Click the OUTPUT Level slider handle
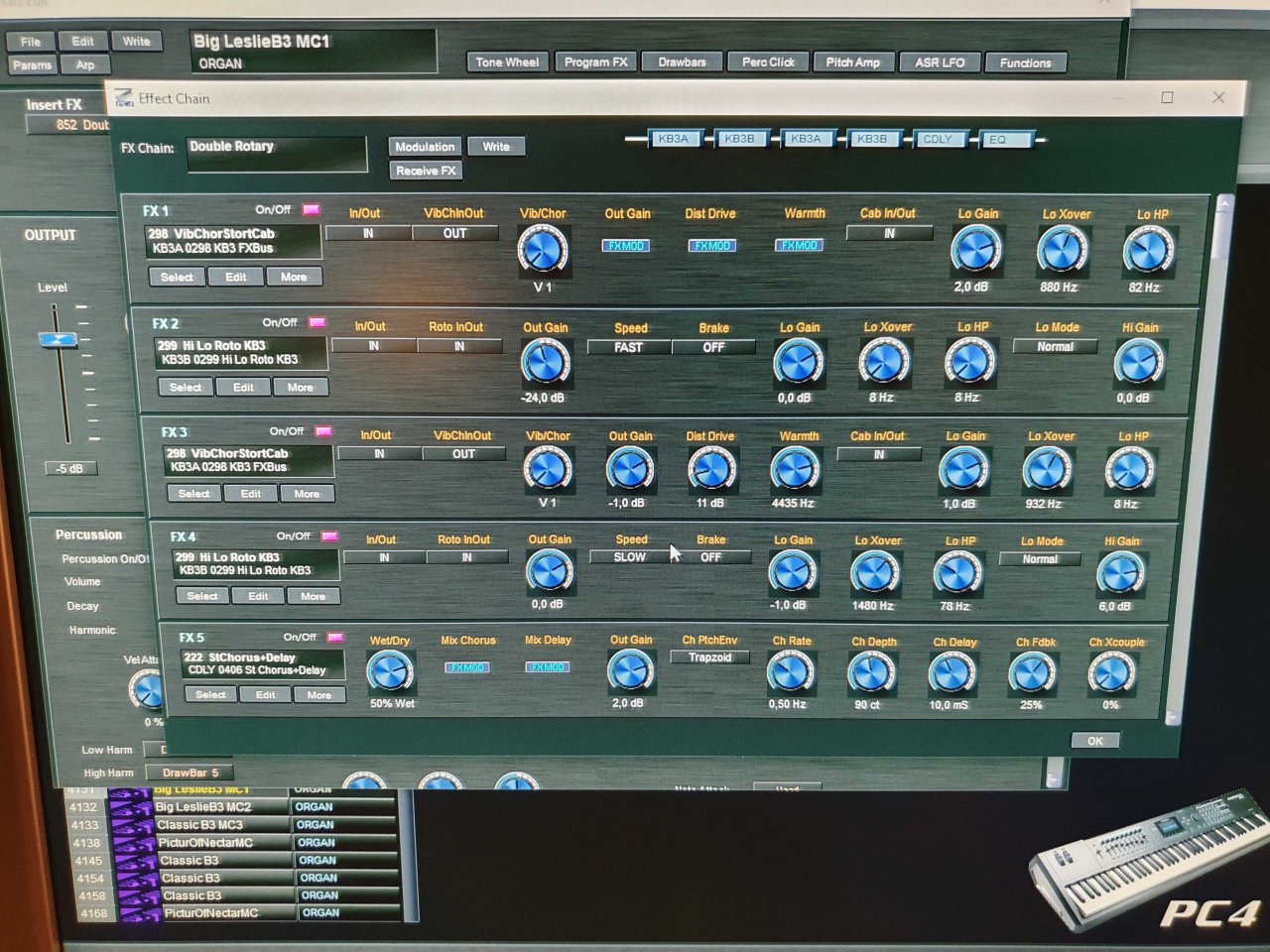 pyautogui.click(x=59, y=340)
